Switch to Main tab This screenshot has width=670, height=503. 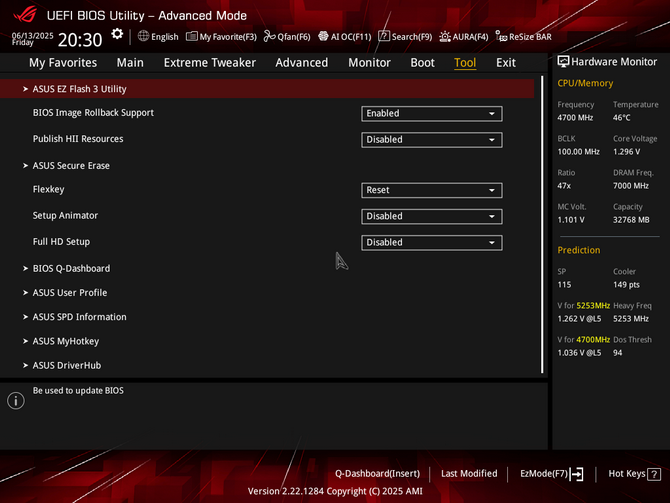(x=130, y=63)
